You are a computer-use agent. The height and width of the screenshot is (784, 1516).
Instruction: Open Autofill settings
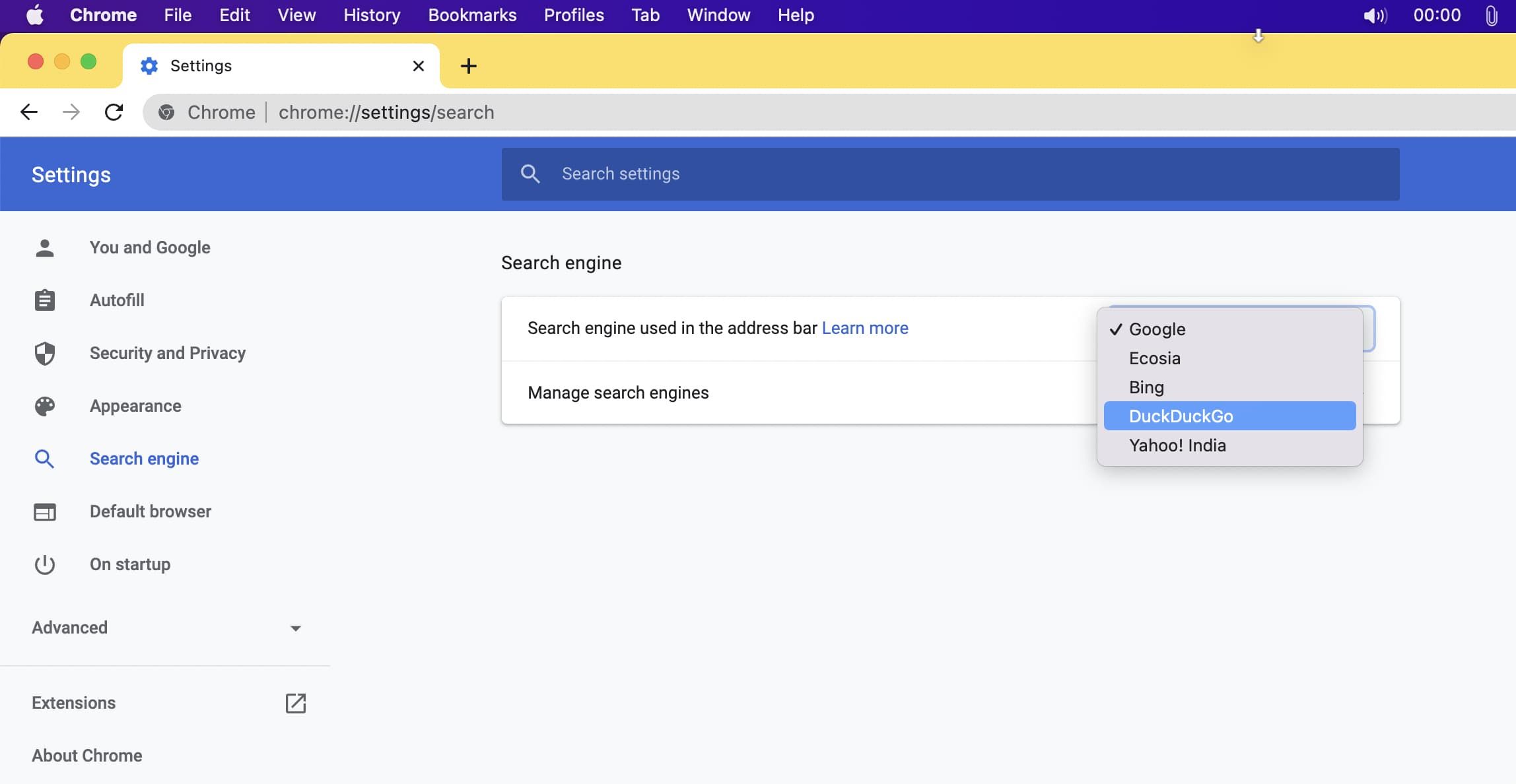pos(117,300)
